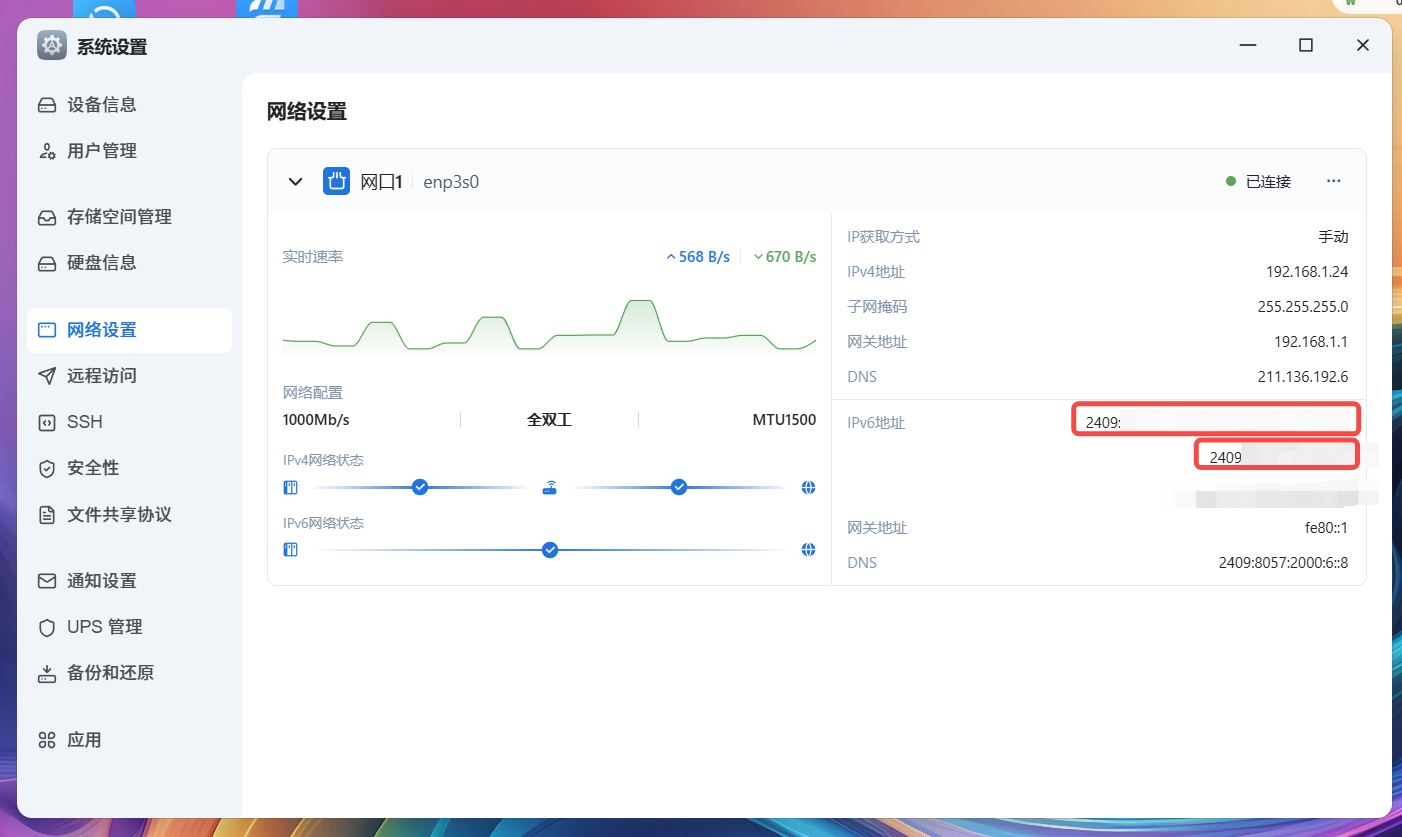Click the globe icon in IPv4网络状态 row
1402x837 pixels.
coord(808,488)
